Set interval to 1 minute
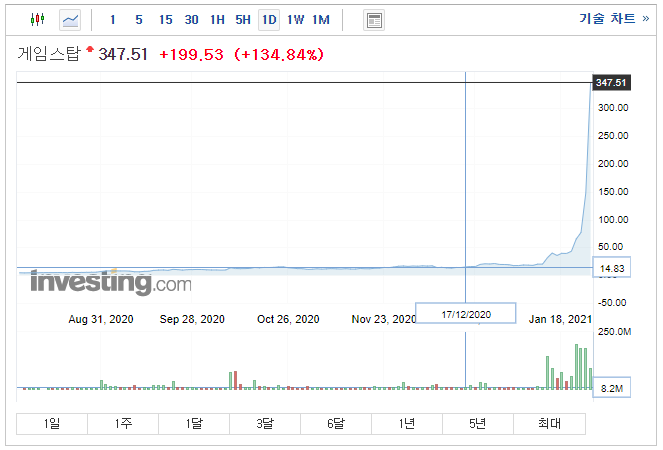This screenshot has width=663, height=450. [112, 20]
